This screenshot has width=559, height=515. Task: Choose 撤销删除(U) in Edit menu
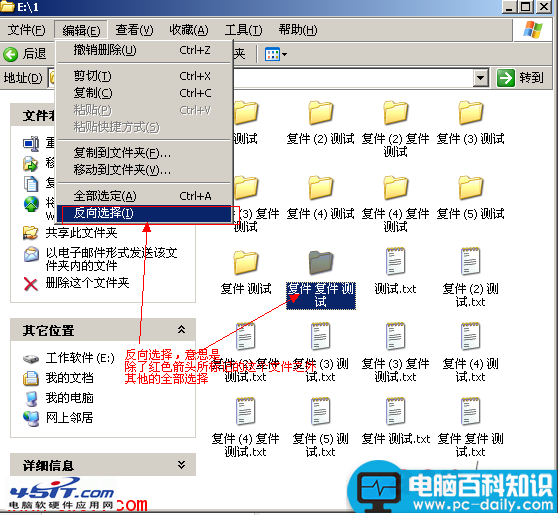144,50
